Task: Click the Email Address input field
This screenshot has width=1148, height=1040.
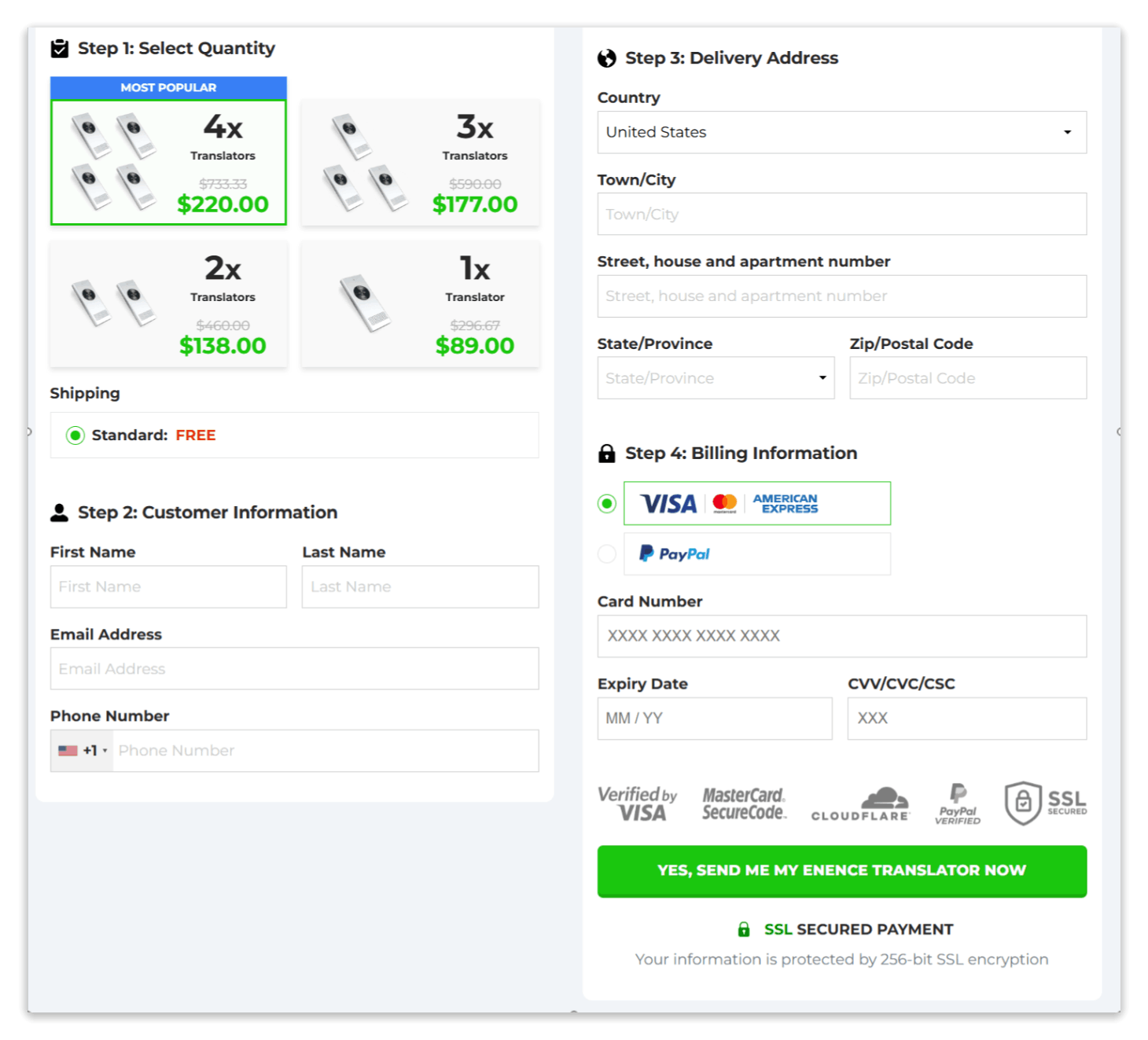Action: 294,668
